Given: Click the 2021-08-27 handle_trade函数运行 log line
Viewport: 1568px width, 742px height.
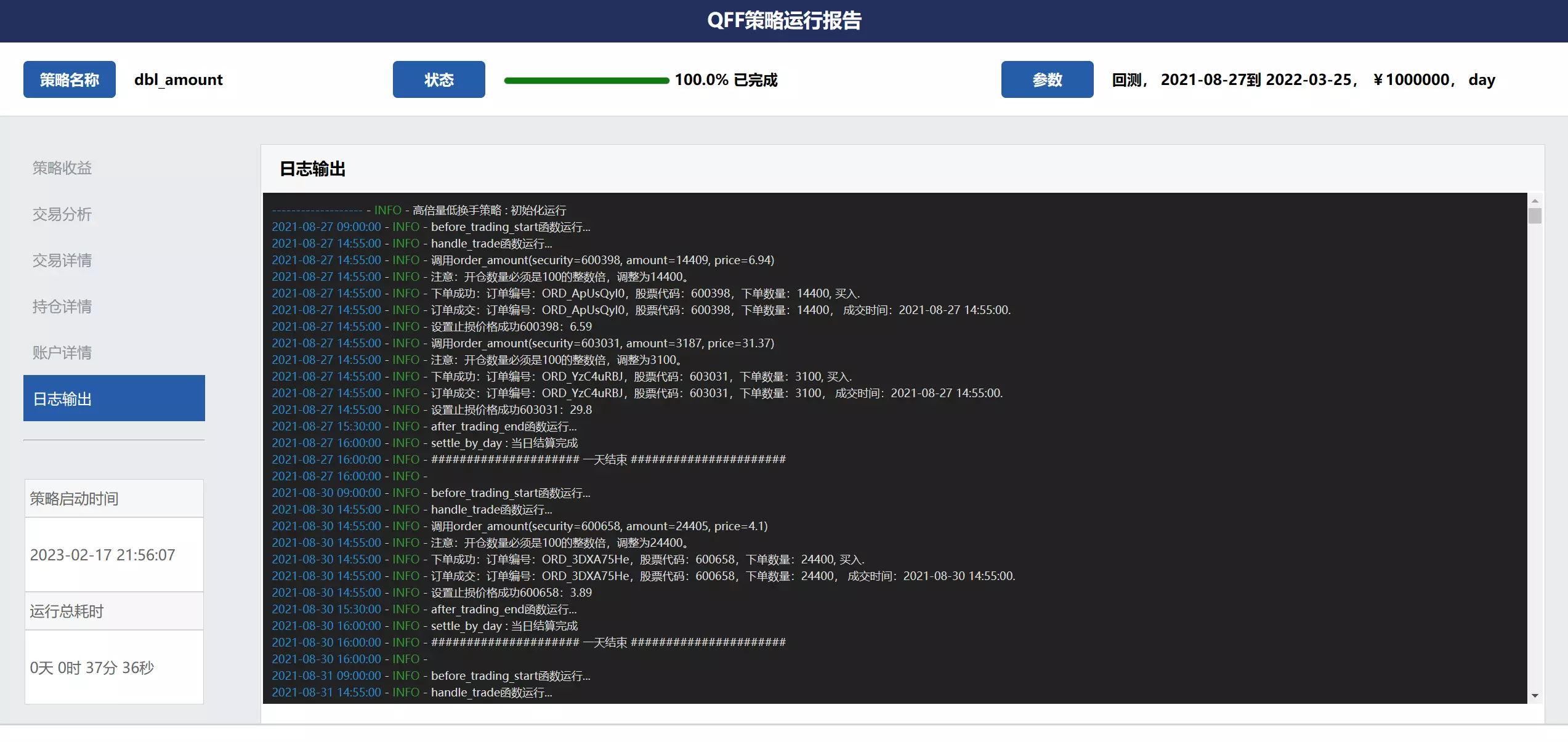Looking at the screenshot, I should 412,243.
